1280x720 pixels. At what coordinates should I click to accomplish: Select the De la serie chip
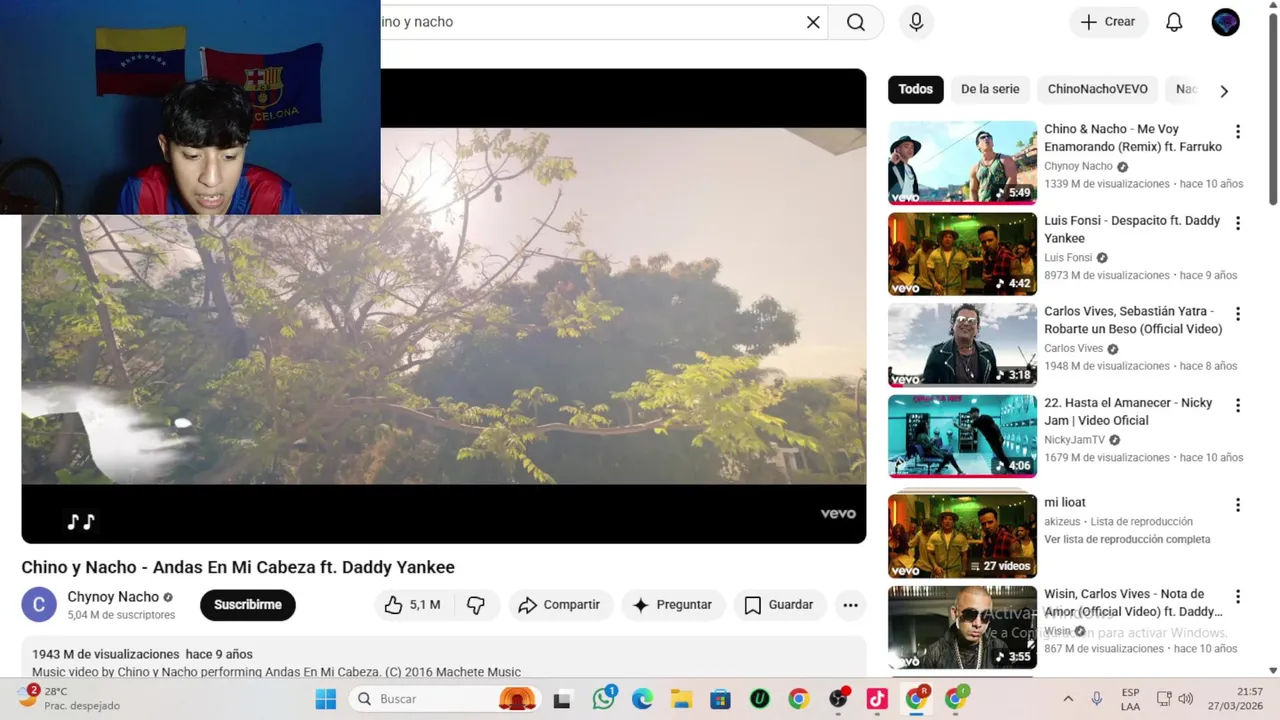990,89
